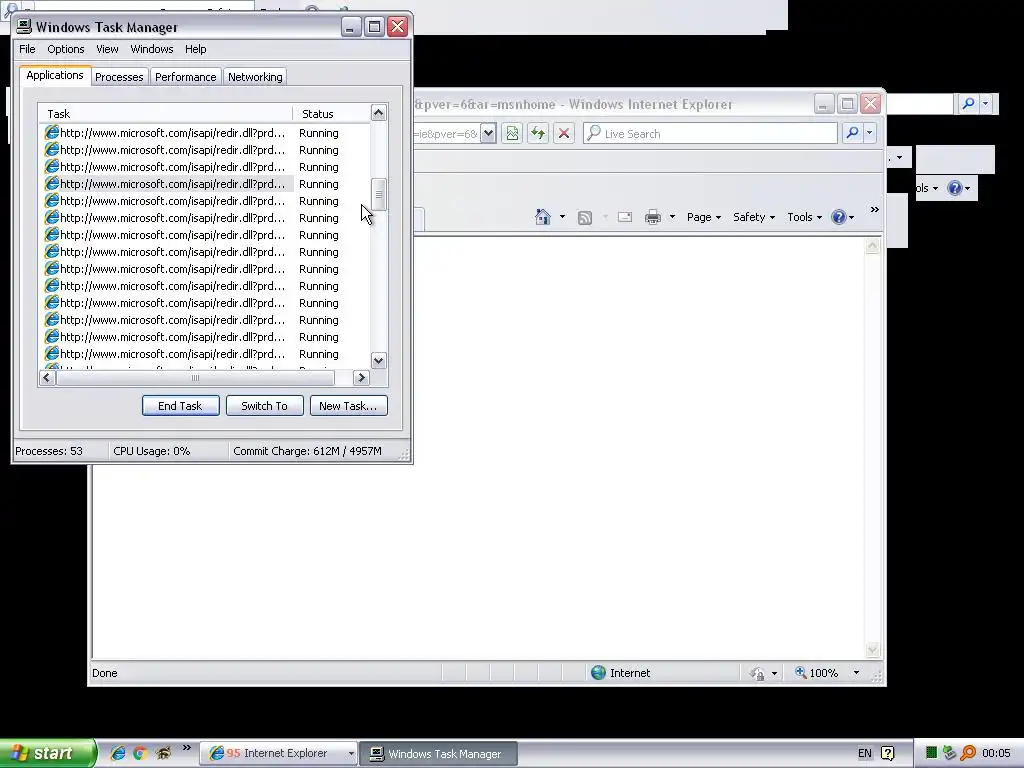Click the Safely Remove Hardware tray icon

tap(950, 753)
